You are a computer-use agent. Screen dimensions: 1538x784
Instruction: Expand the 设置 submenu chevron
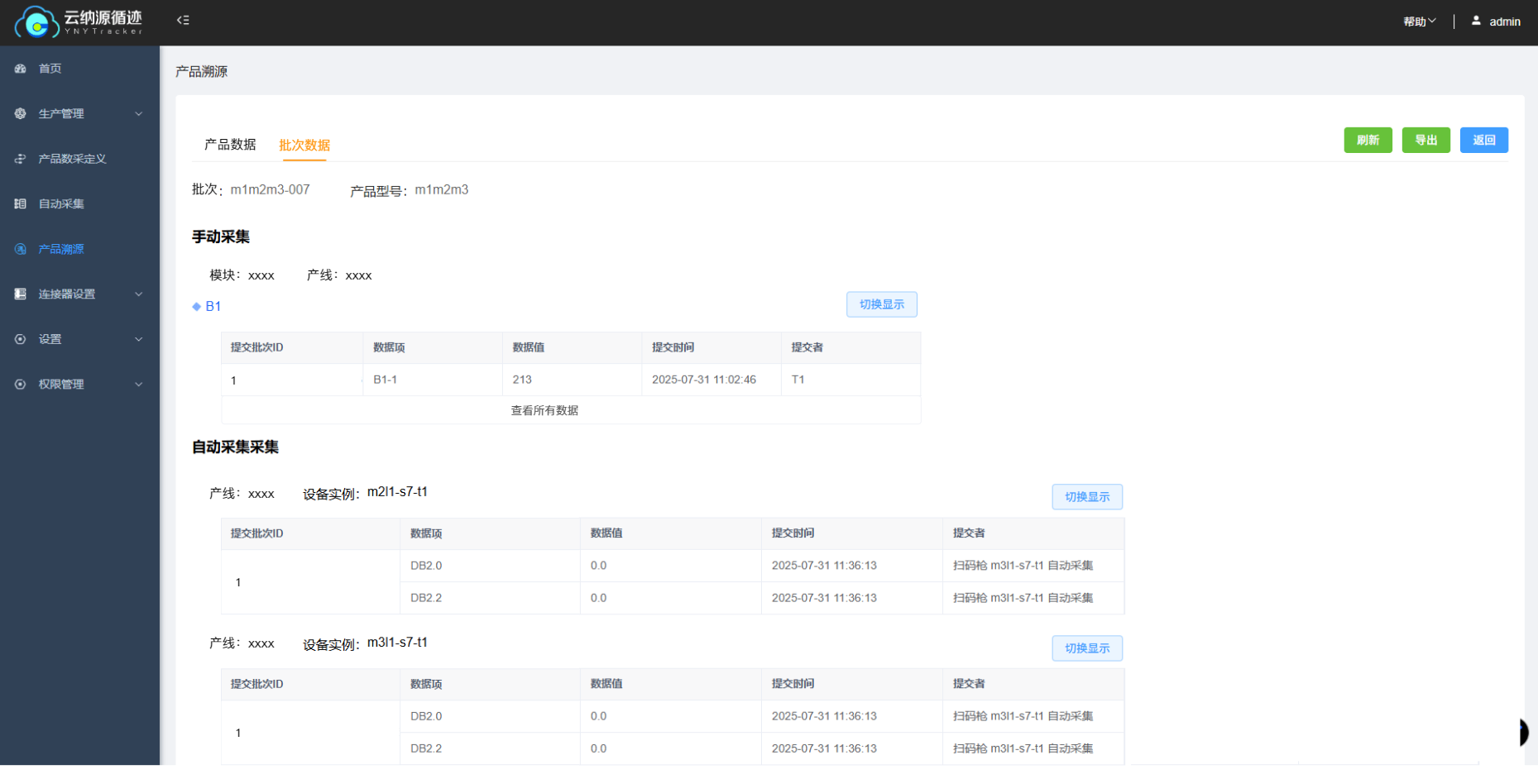coord(139,339)
